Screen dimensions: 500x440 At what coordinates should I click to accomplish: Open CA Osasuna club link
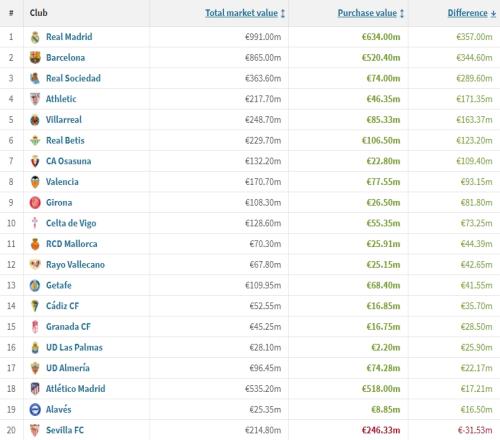pyautogui.click(x=68, y=161)
